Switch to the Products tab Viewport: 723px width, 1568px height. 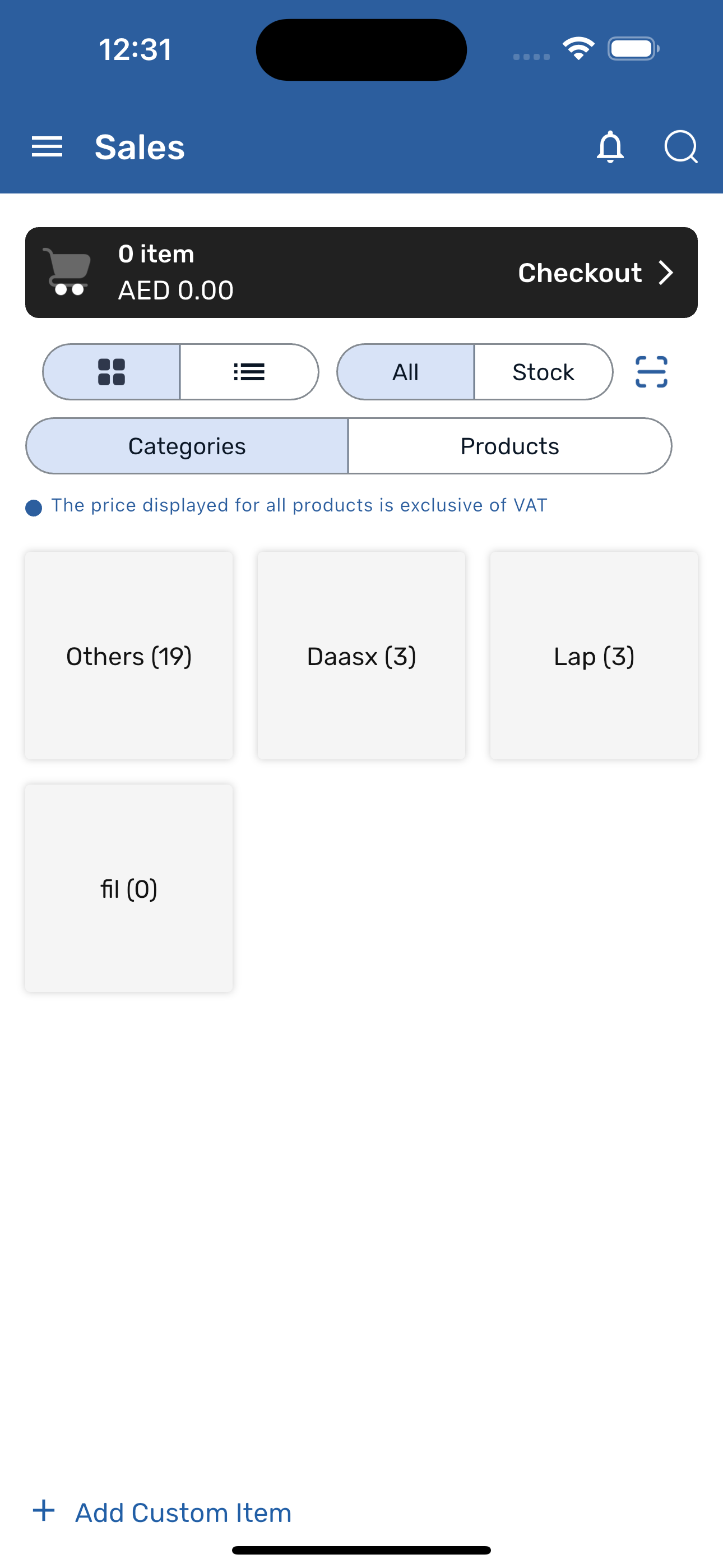point(509,446)
